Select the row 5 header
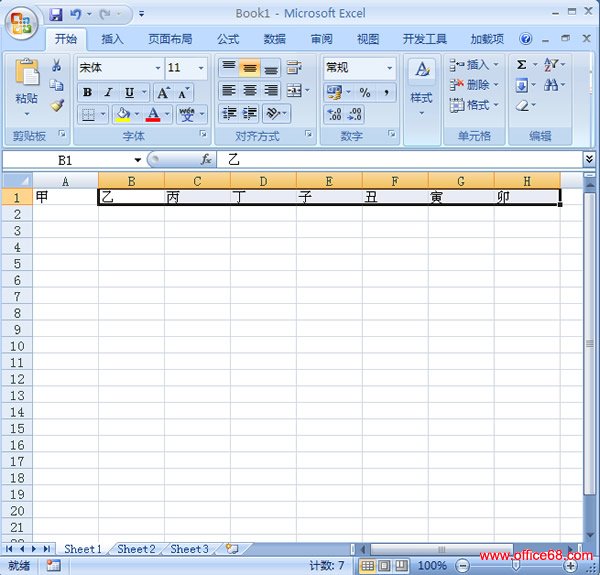Screen dimensions: 600x575 [17, 264]
